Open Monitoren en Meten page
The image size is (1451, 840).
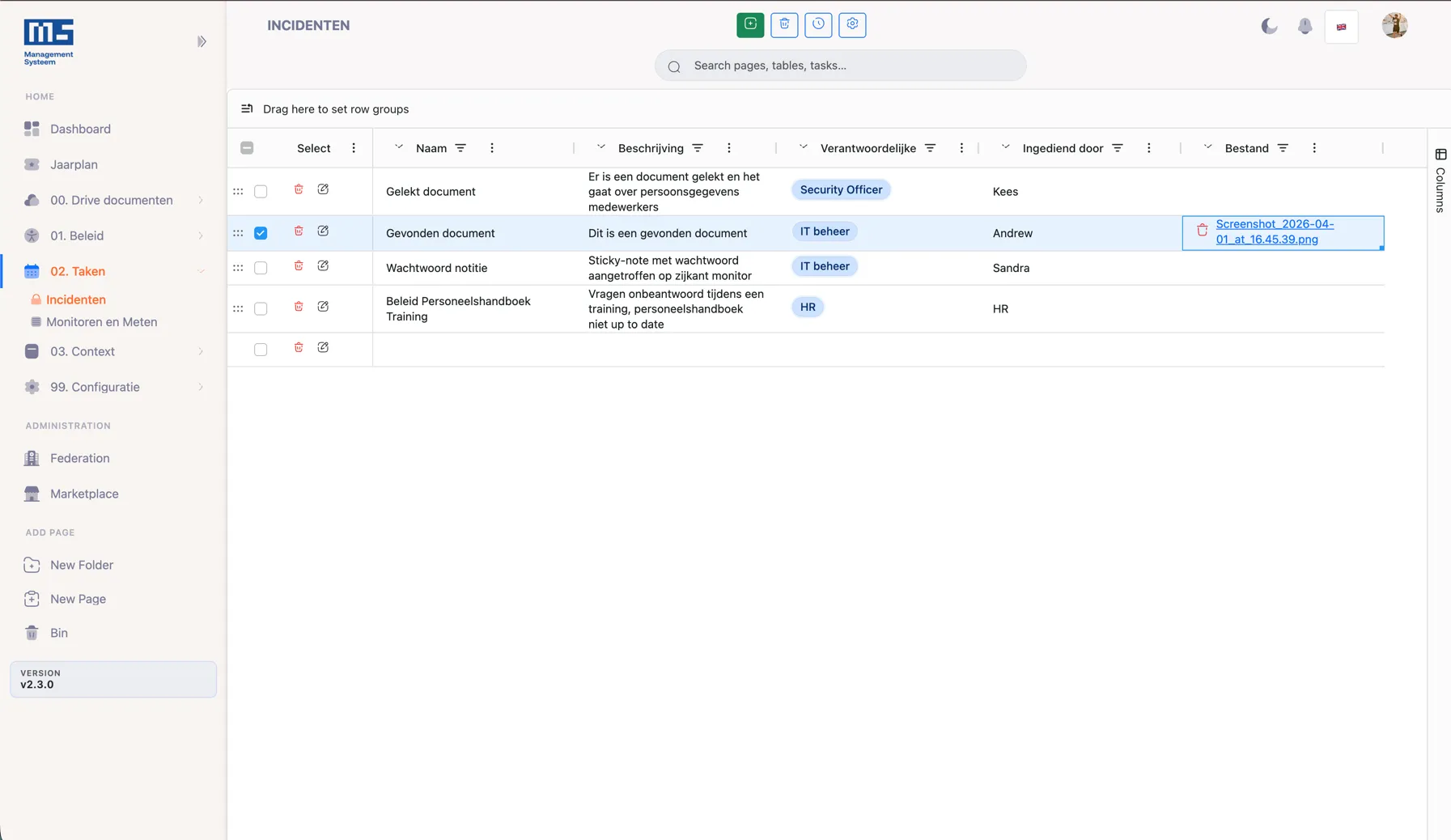101,322
